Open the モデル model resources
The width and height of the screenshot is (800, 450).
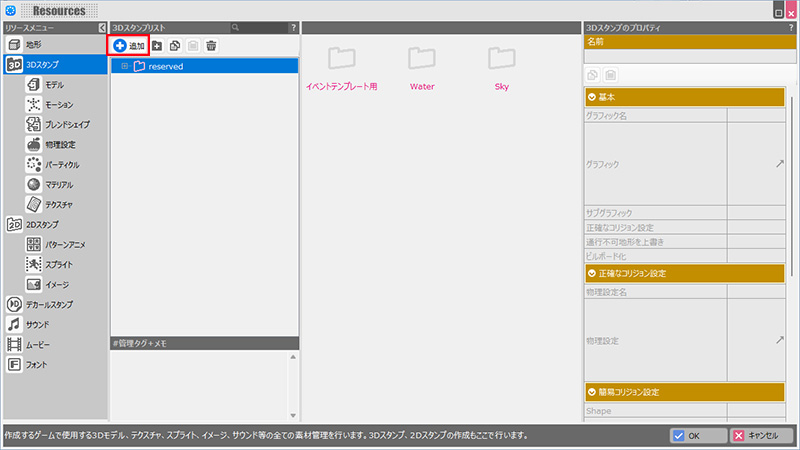(65, 85)
